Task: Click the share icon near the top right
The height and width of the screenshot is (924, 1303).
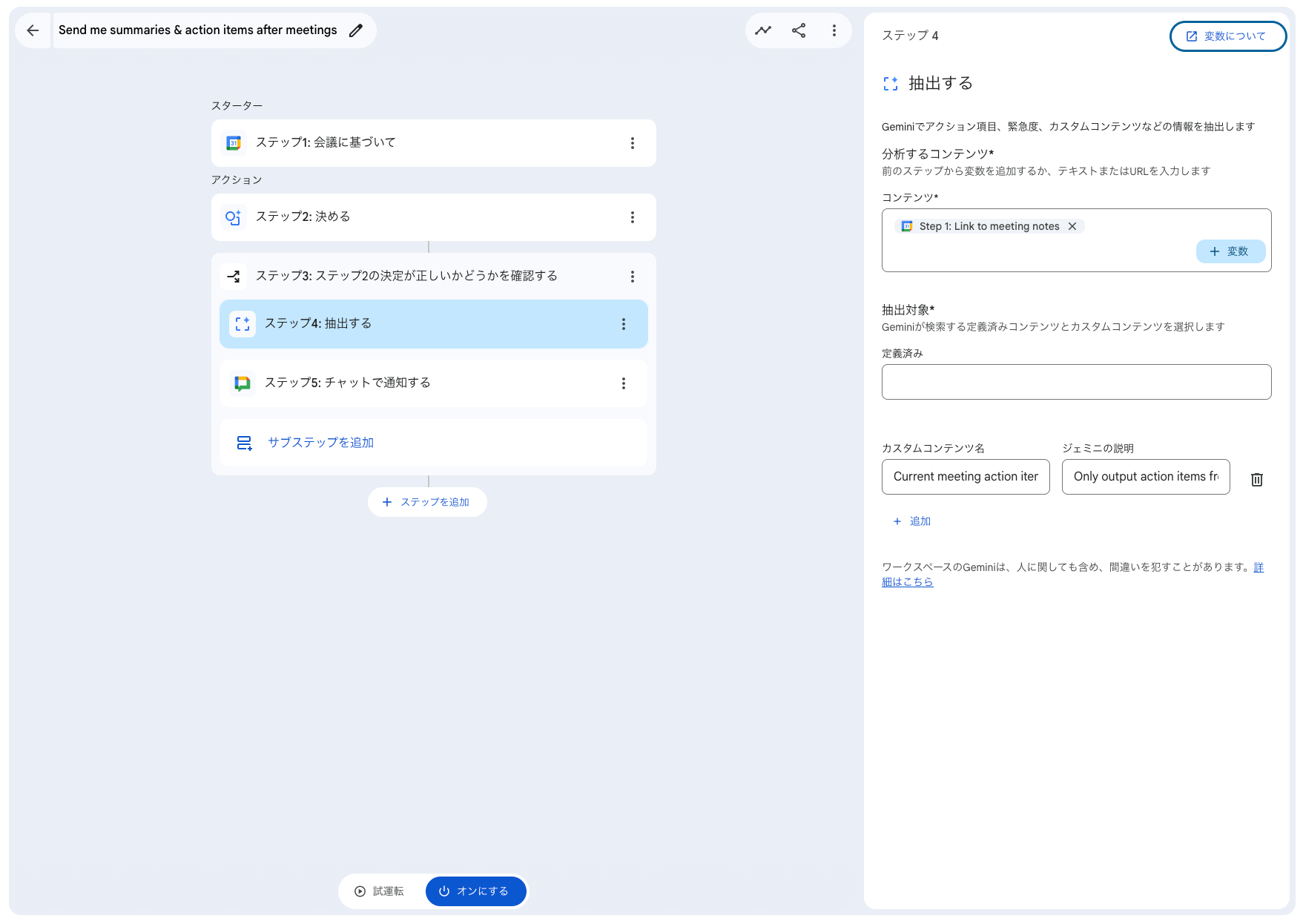Action: coord(799,30)
